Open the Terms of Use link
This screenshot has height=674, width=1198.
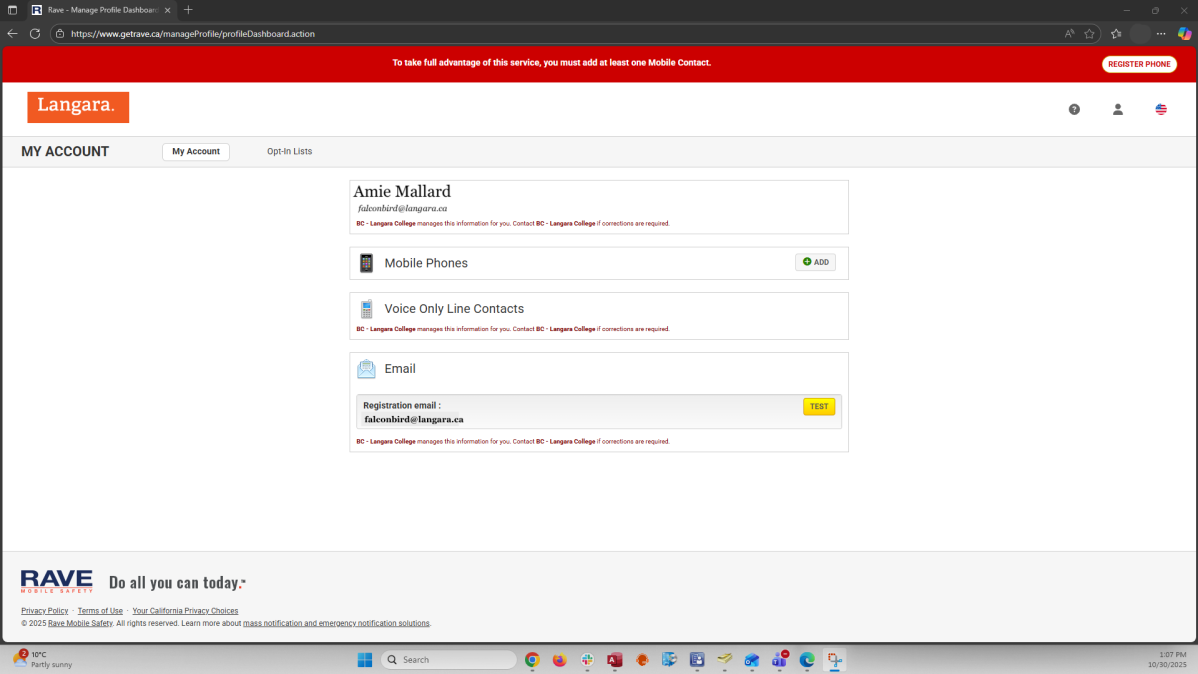click(100, 611)
